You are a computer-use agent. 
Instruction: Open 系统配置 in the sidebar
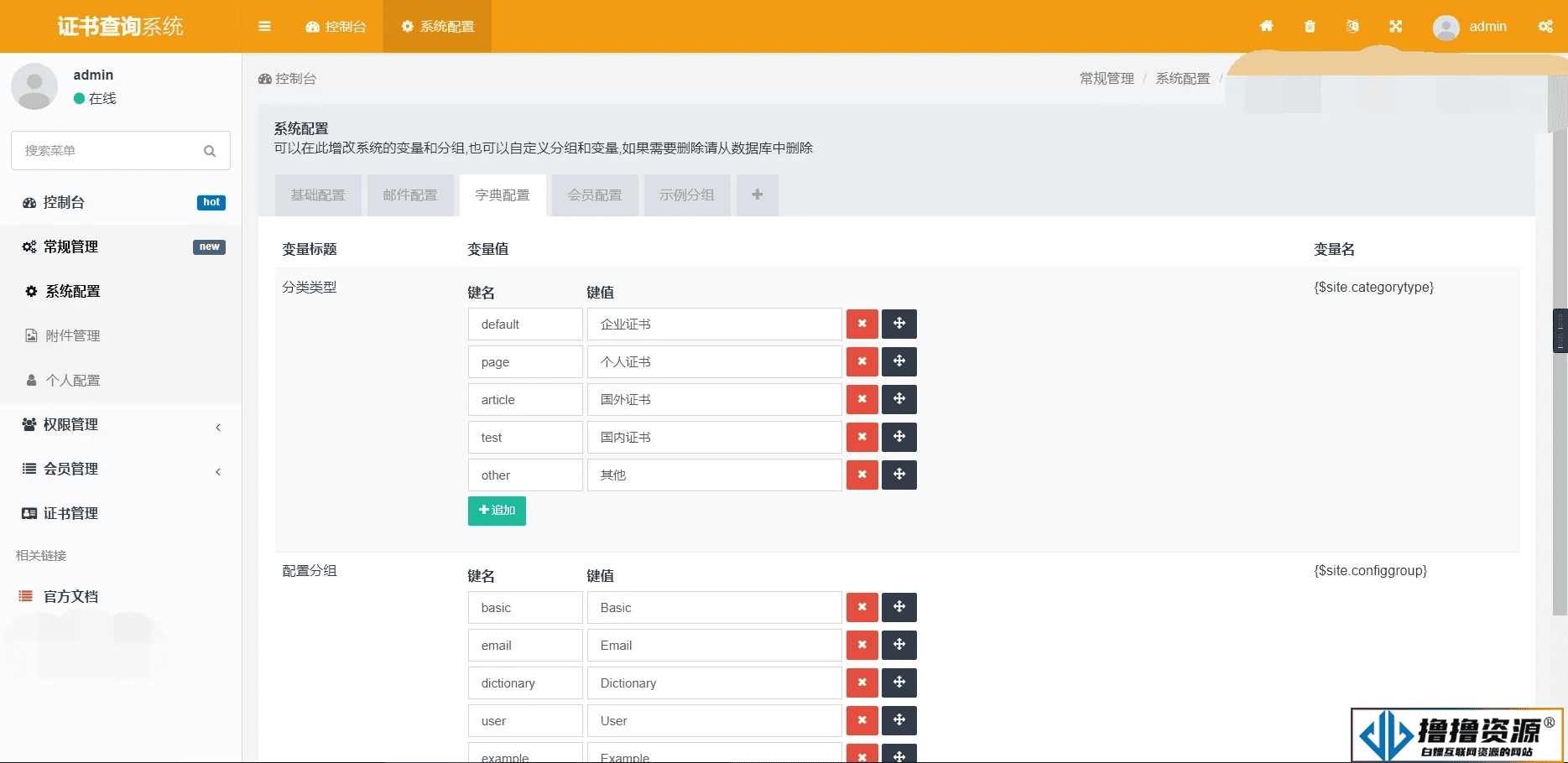pos(121,292)
